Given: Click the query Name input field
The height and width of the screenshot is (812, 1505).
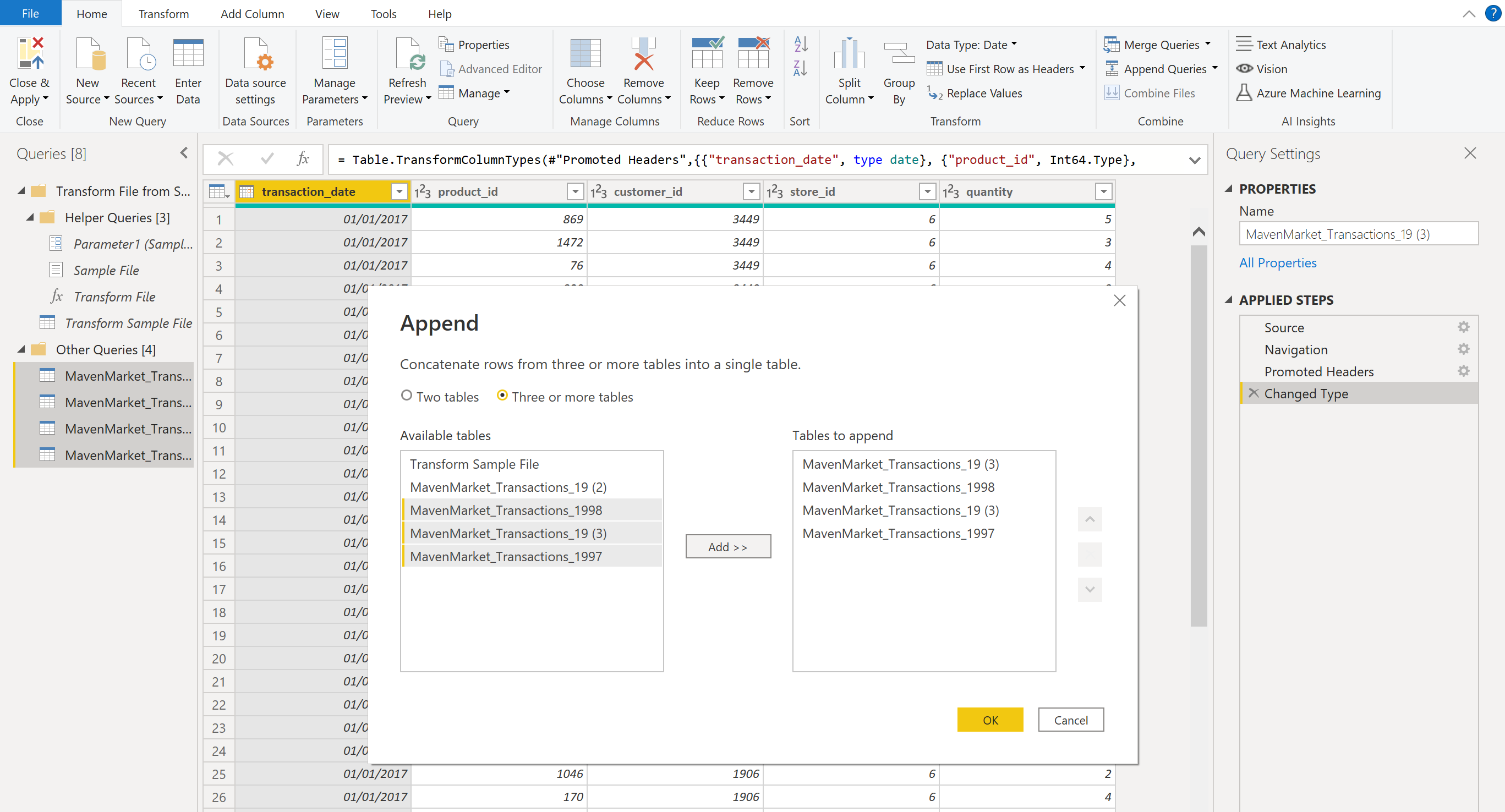Looking at the screenshot, I should coord(1359,234).
